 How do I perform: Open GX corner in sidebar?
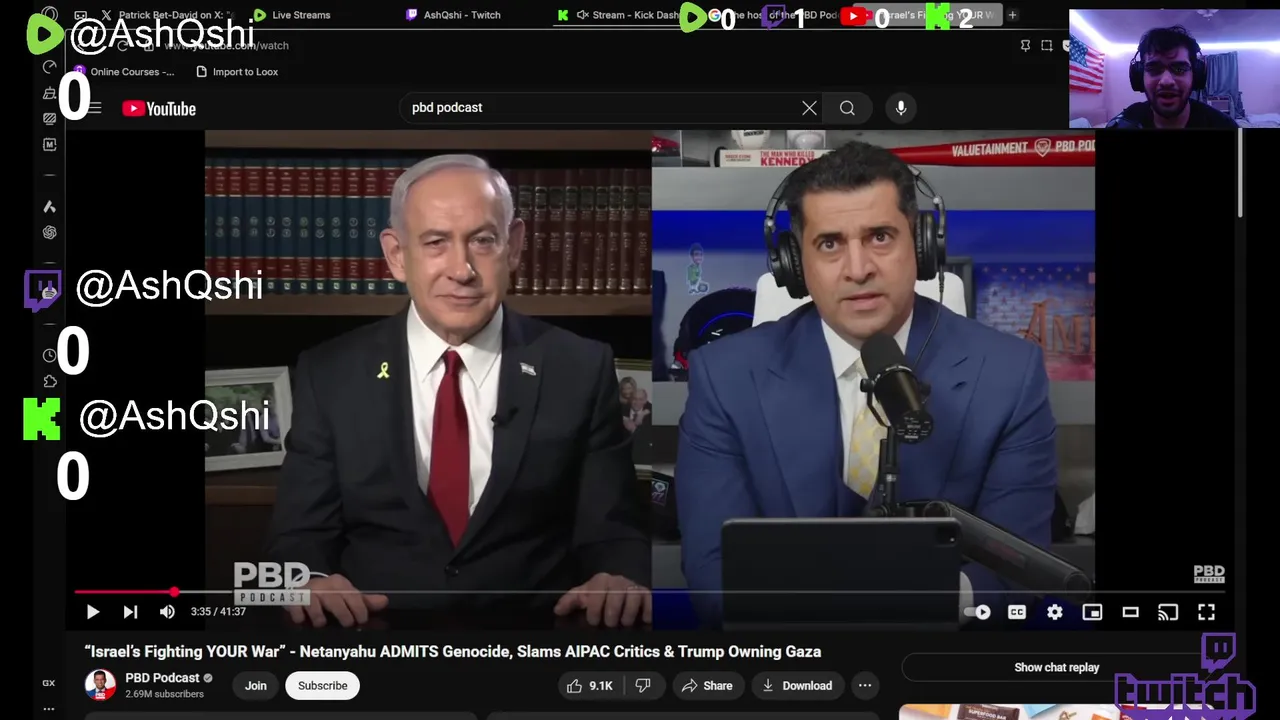click(x=48, y=683)
